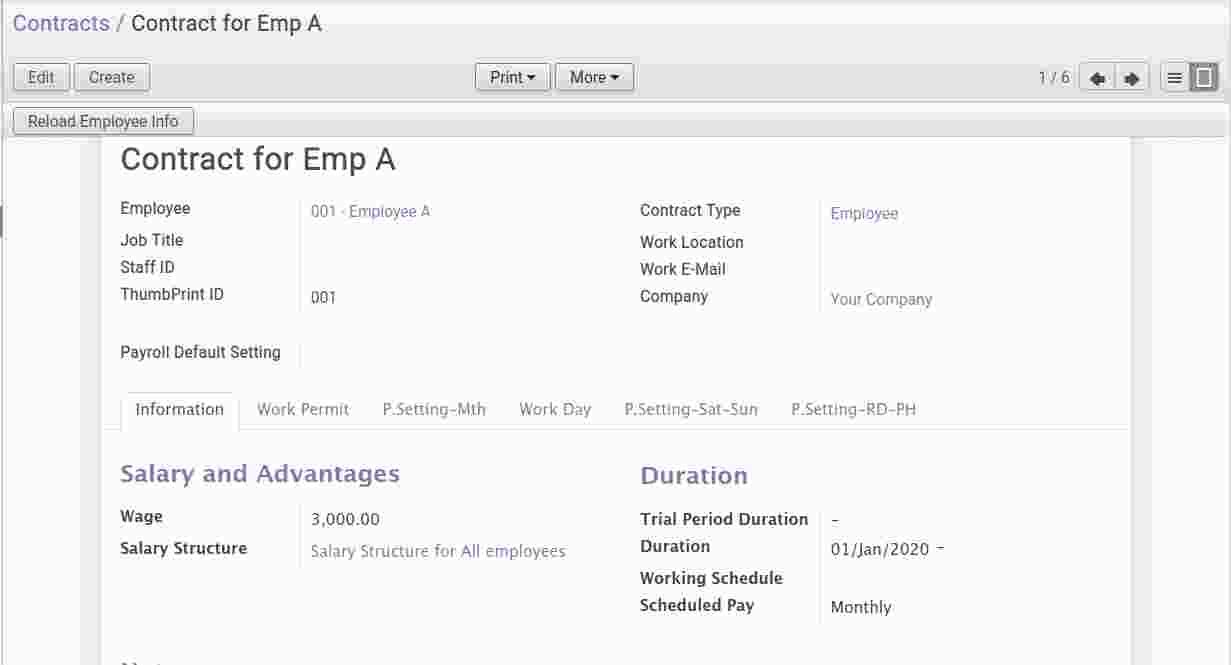Switch to list view icon
This screenshot has width=1231, height=665.
1175,78
